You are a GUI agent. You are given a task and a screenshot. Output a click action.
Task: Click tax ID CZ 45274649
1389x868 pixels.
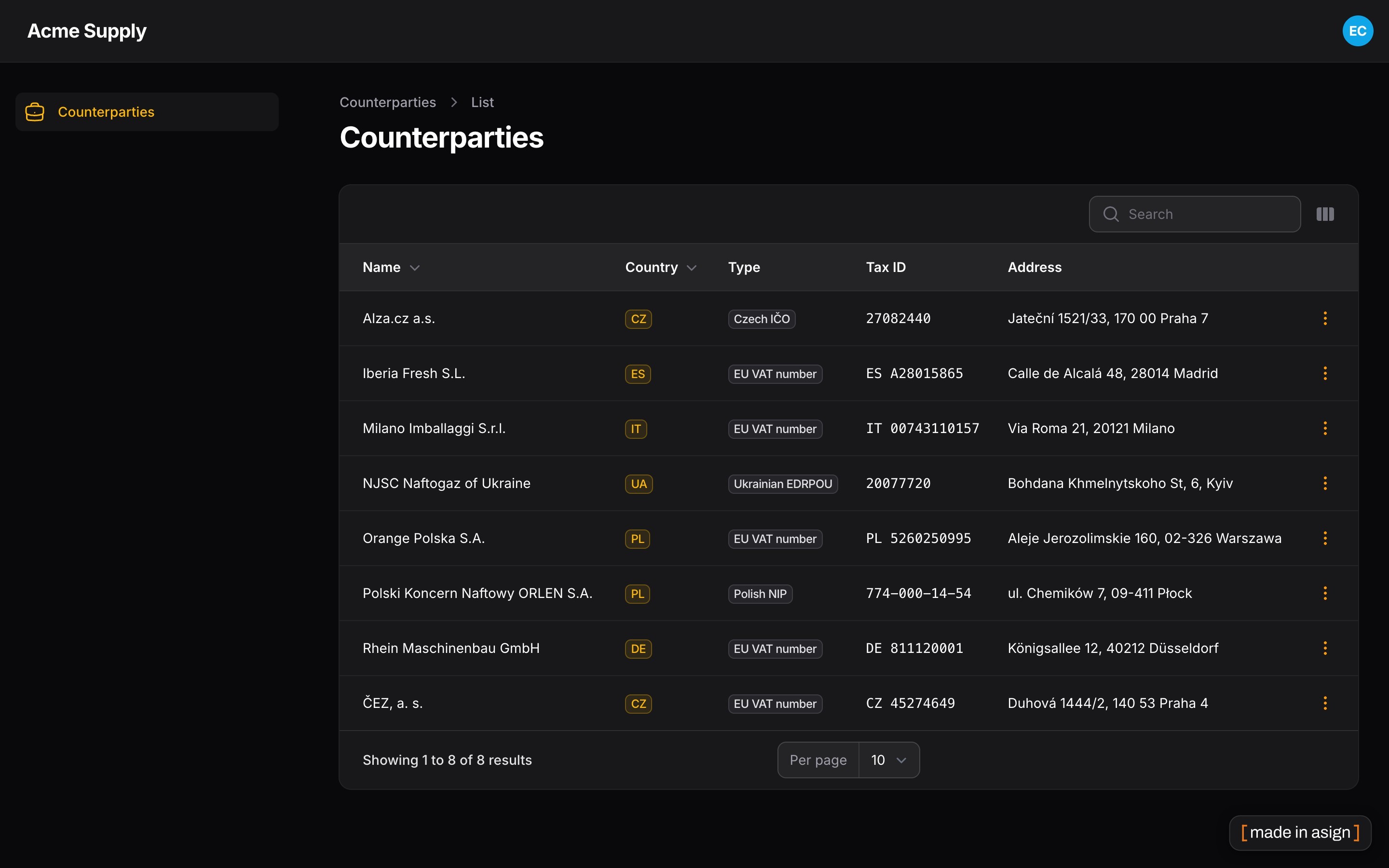click(910, 703)
